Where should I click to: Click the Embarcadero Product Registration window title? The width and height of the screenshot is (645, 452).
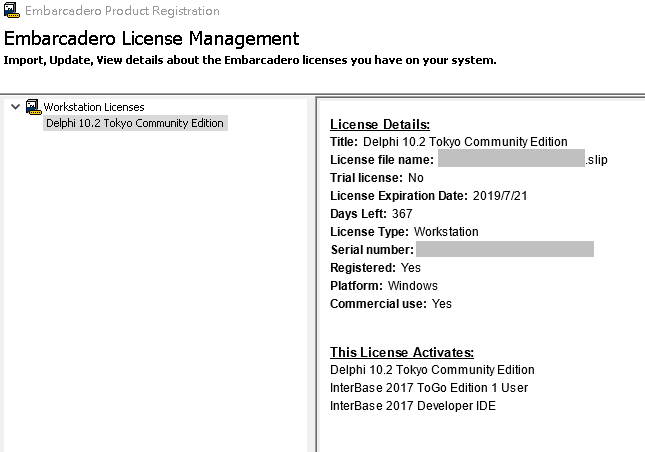tap(122, 11)
